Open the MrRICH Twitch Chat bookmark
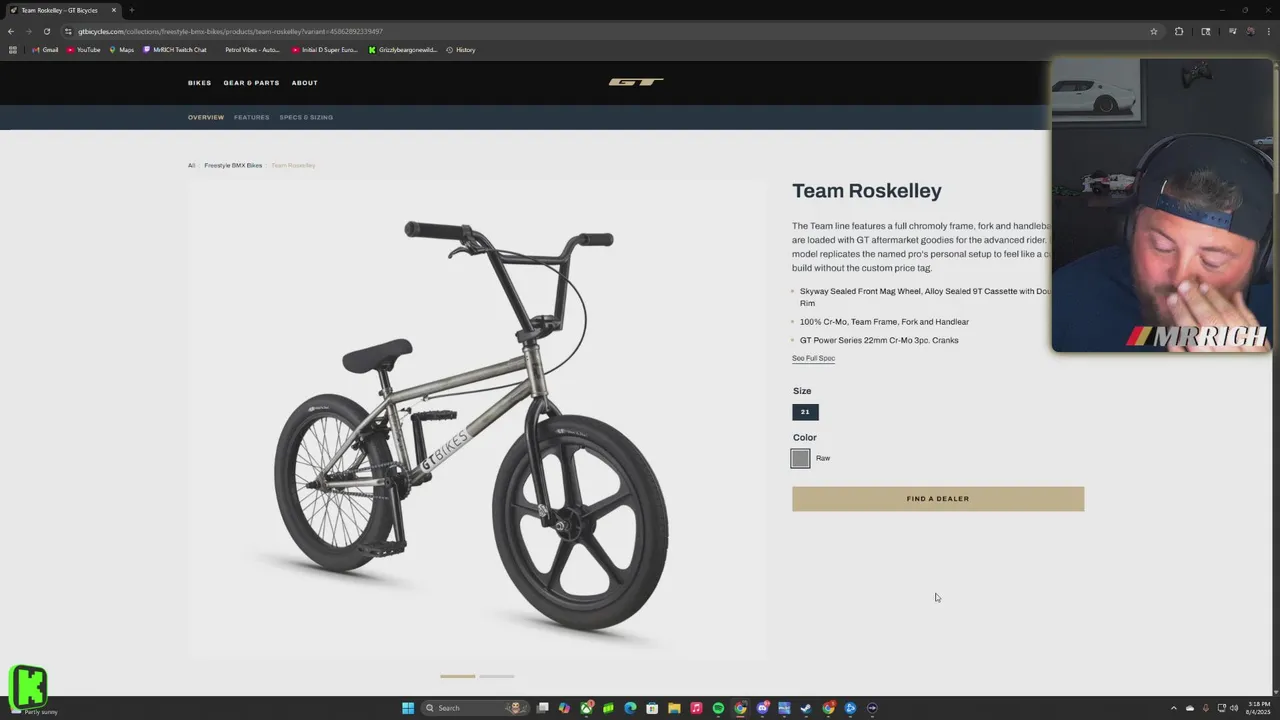 click(175, 50)
